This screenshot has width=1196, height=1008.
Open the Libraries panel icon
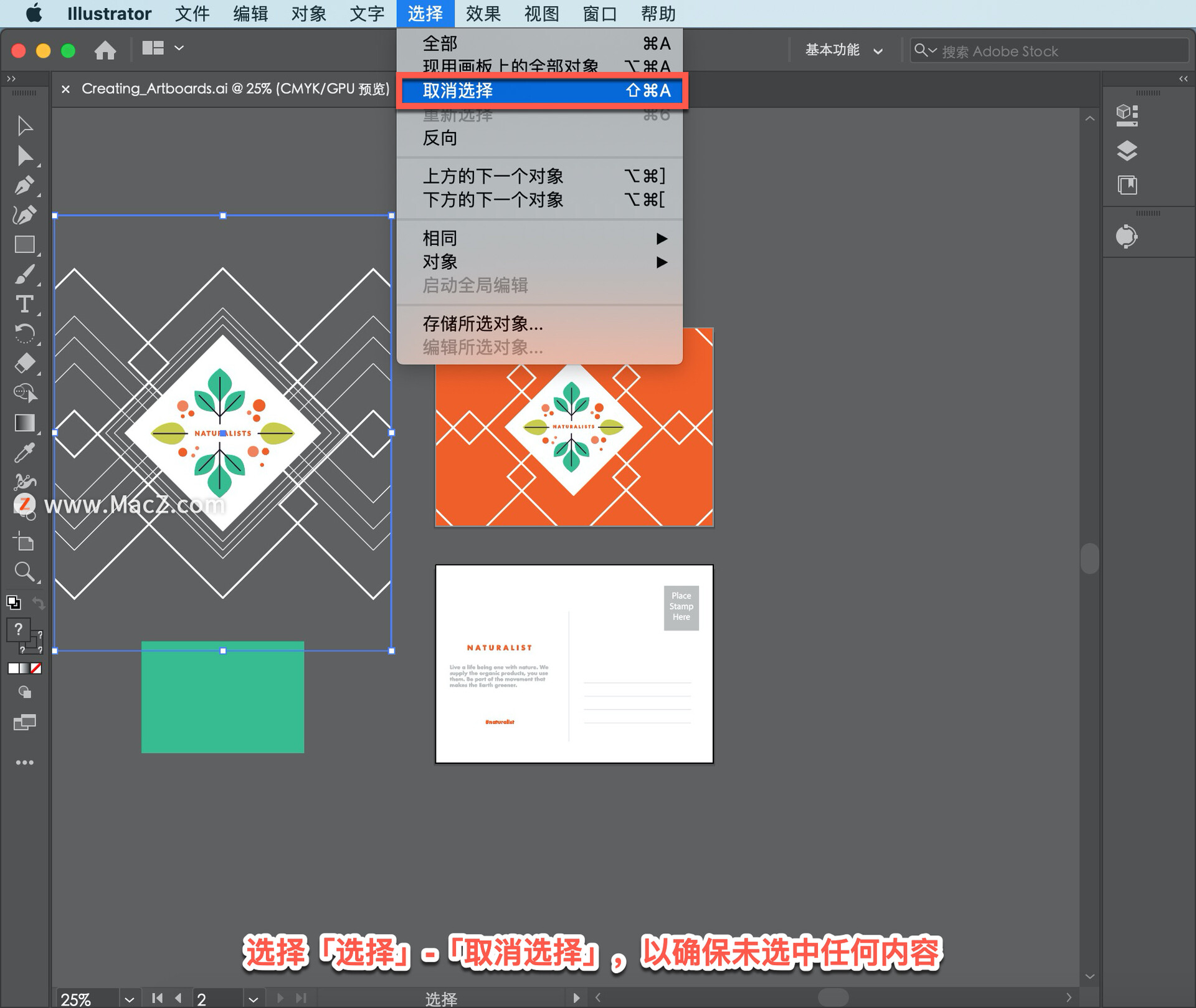(1127, 185)
